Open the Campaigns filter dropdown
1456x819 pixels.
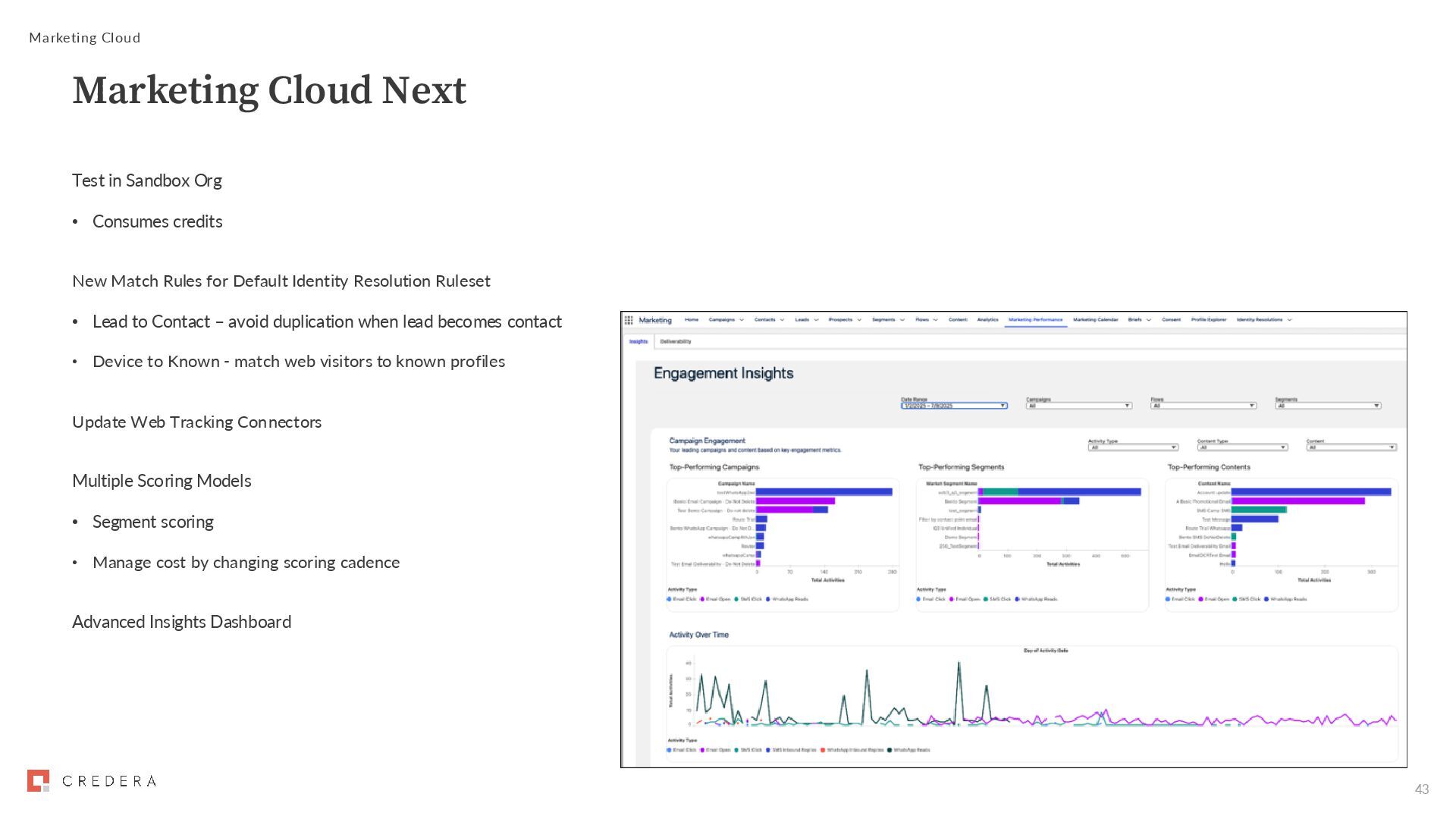point(1078,406)
